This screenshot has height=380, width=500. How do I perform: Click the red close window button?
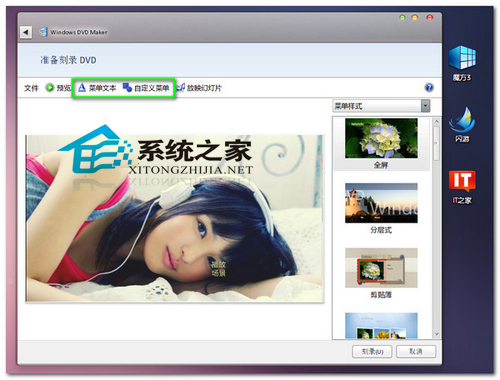tap(430, 17)
